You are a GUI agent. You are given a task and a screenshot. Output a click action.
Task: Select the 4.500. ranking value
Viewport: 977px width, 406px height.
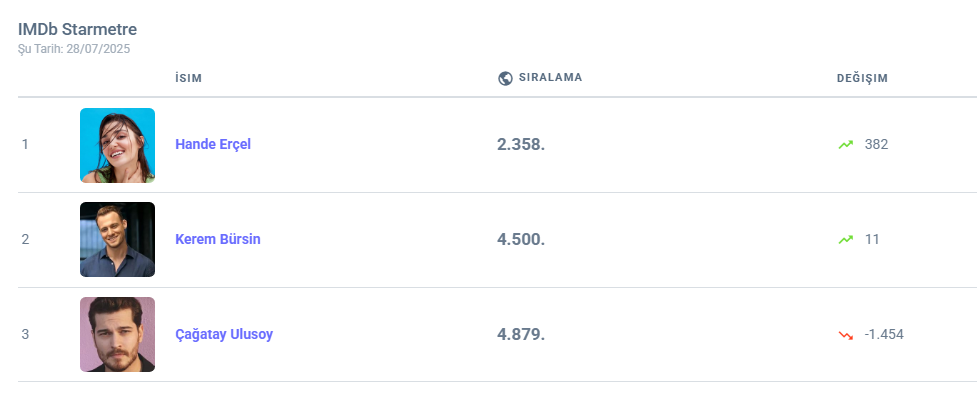[x=521, y=239]
